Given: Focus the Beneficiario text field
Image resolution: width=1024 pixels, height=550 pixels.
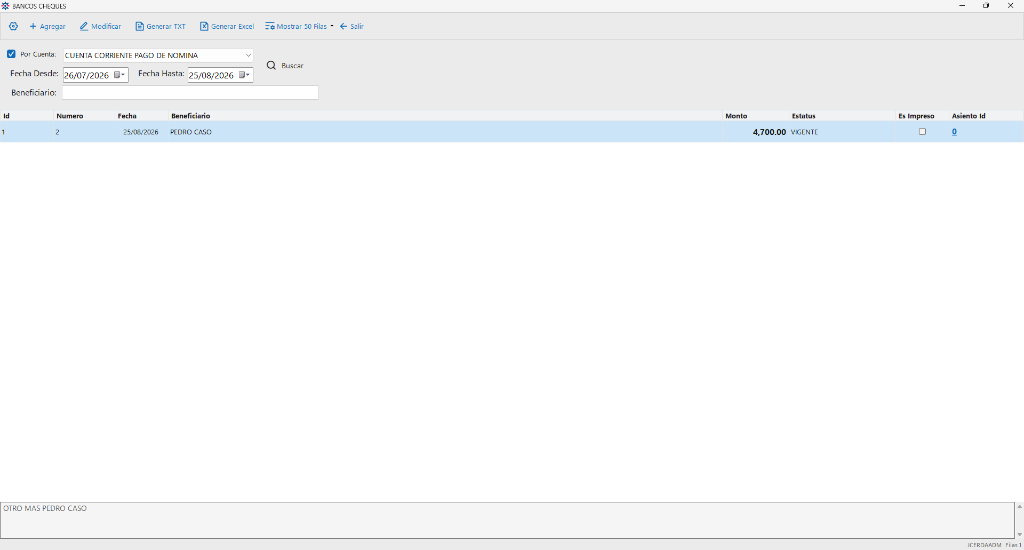Looking at the screenshot, I should pyautogui.click(x=190, y=93).
